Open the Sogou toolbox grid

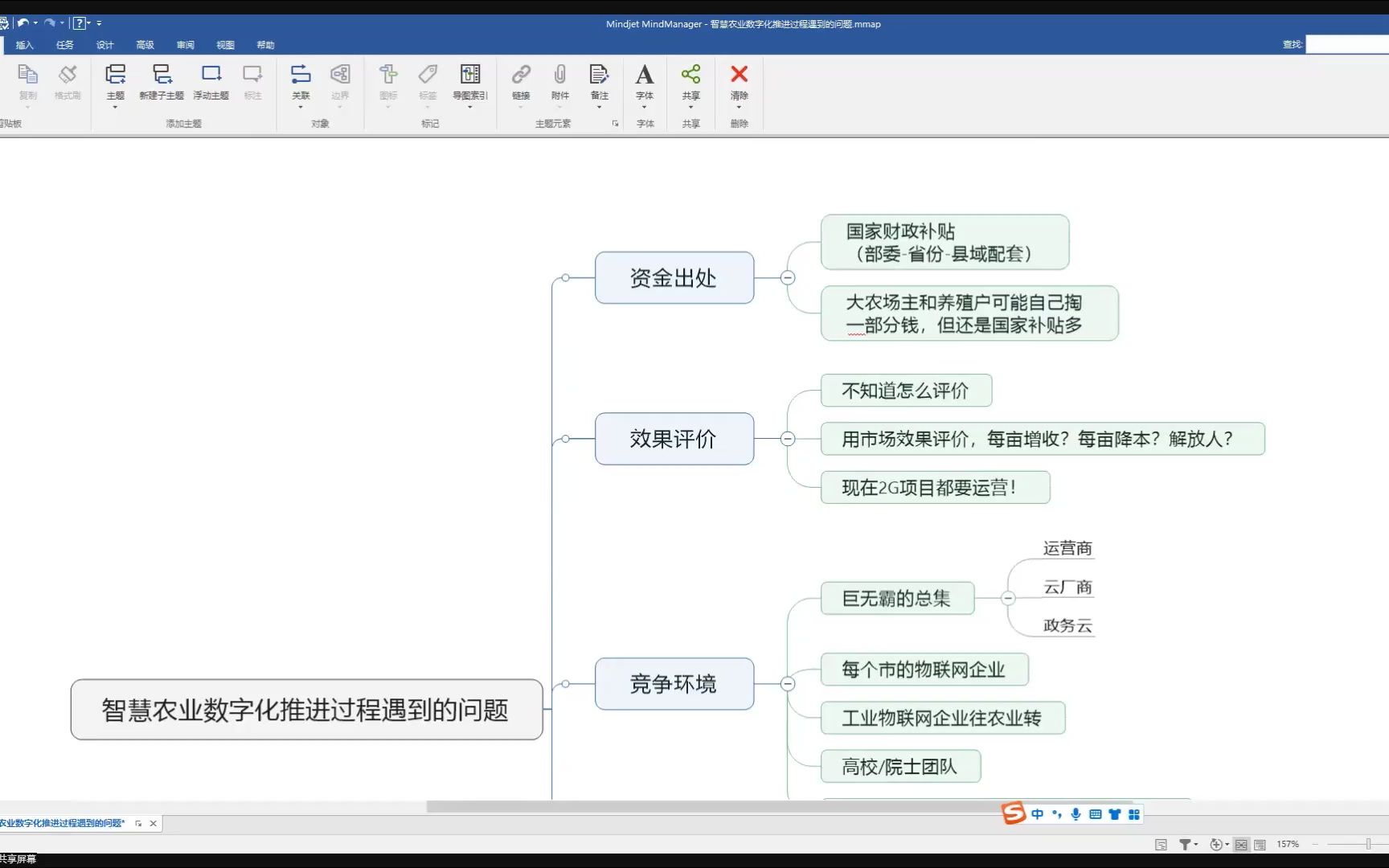coord(1133,814)
